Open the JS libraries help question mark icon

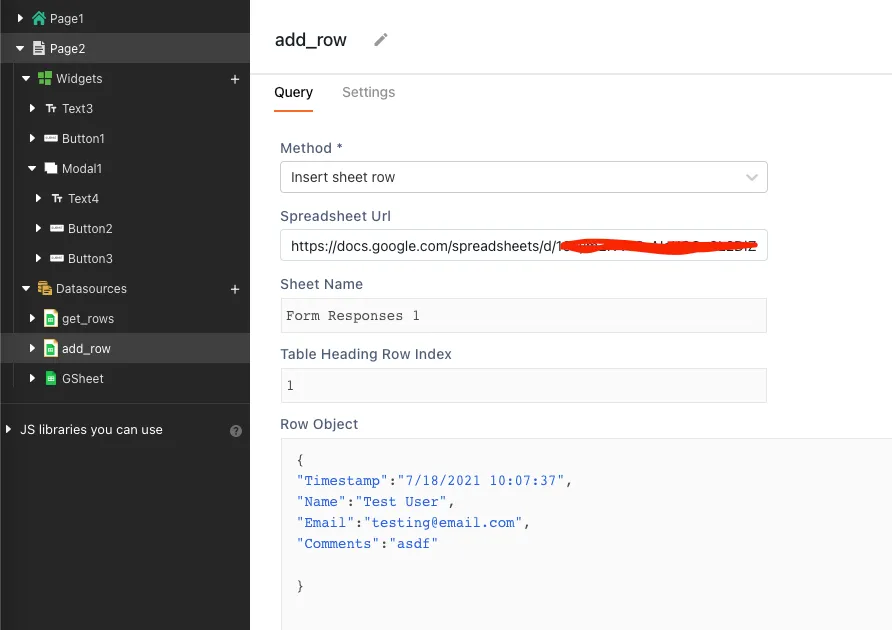coord(235,430)
